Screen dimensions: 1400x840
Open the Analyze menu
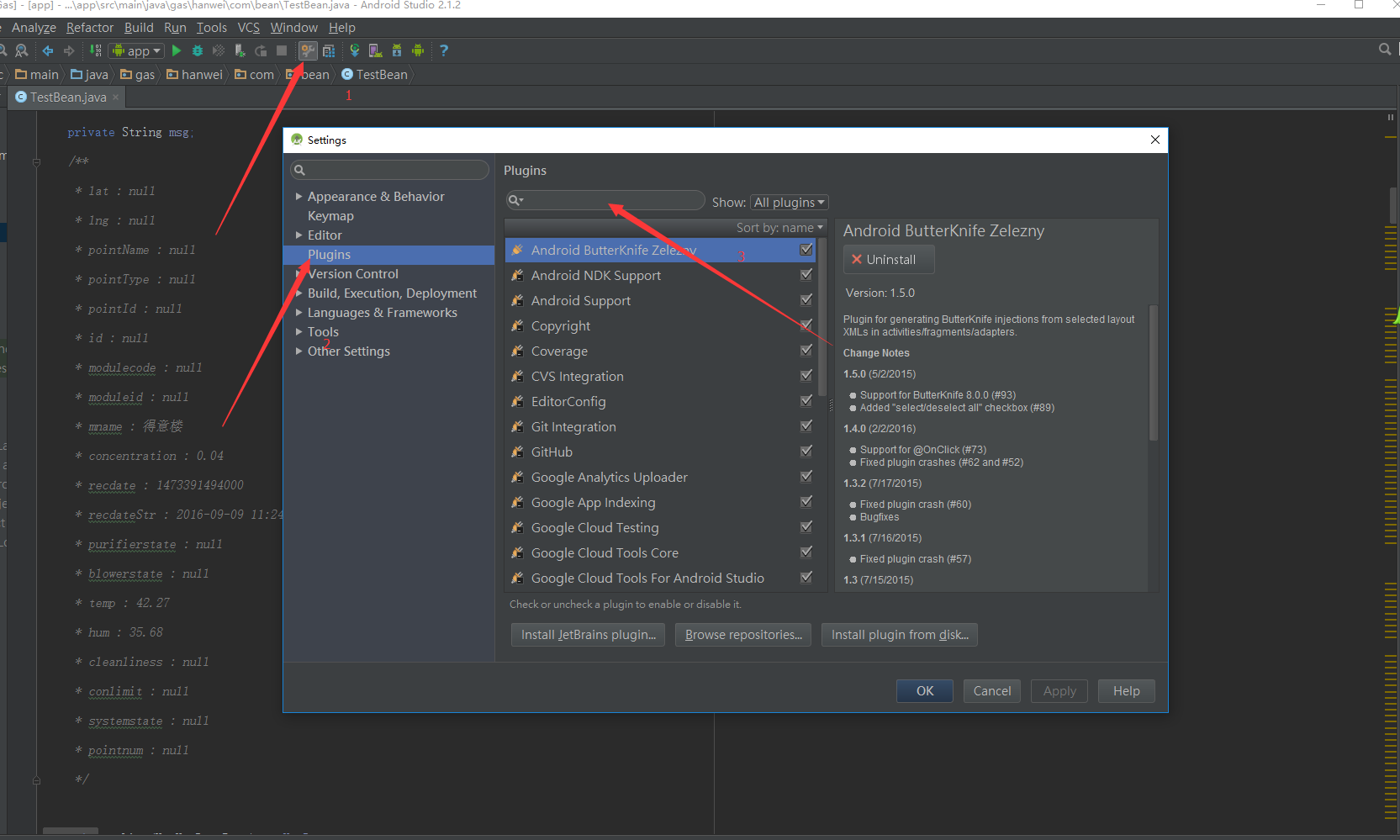pos(34,28)
